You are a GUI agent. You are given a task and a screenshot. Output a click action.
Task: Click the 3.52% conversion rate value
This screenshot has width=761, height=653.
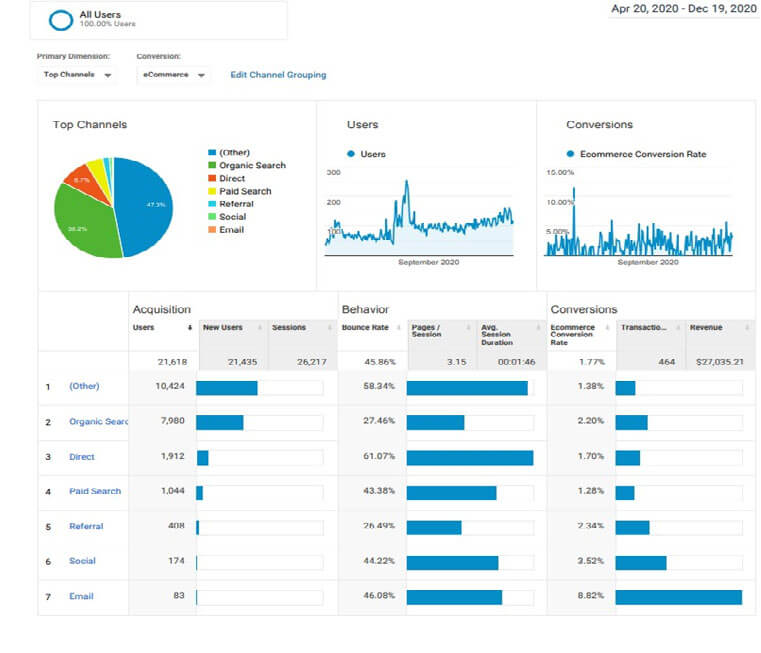591,561
